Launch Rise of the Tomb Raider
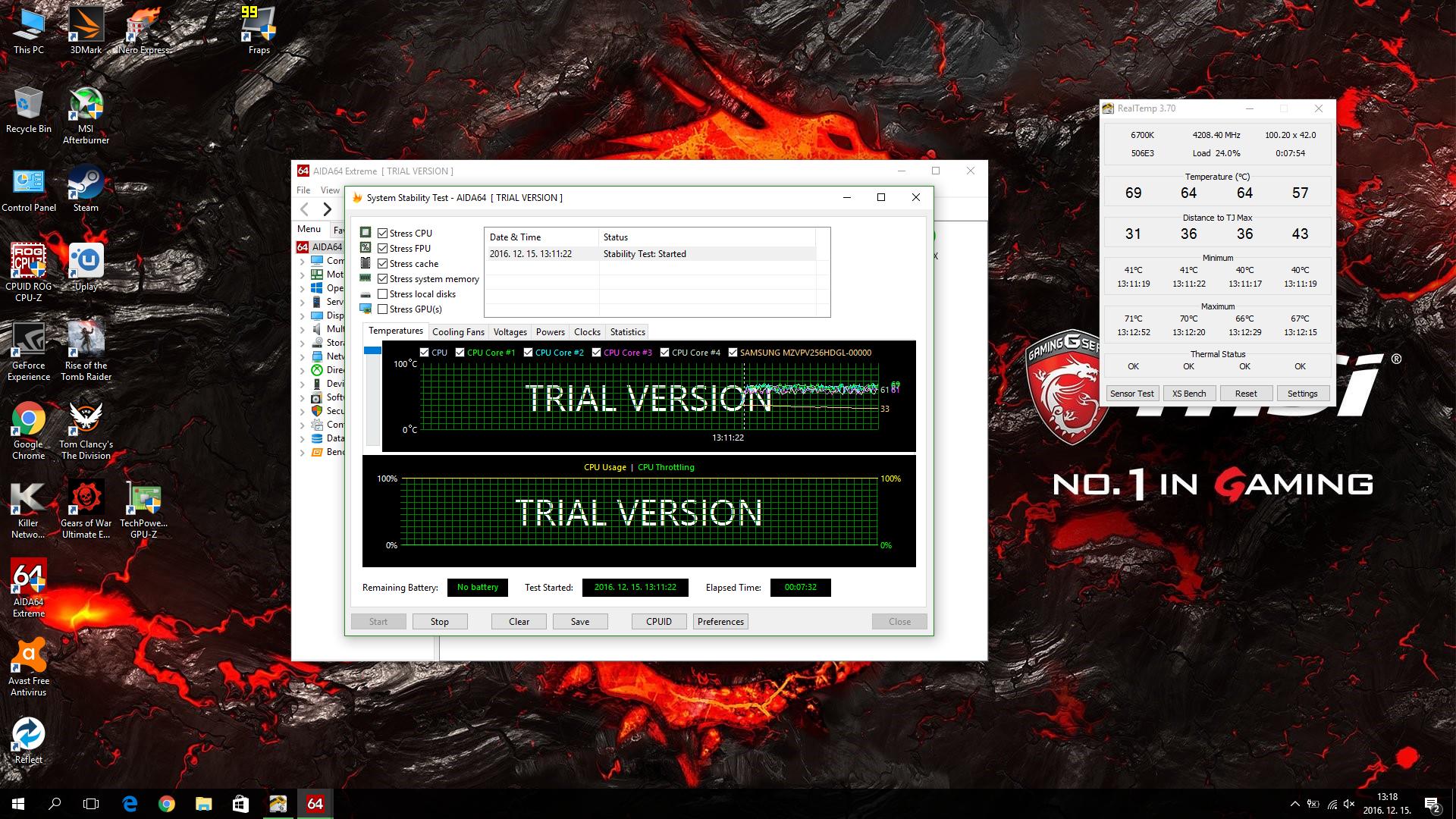This screenshot has width=1456, height=819. (x=86, y=351)
